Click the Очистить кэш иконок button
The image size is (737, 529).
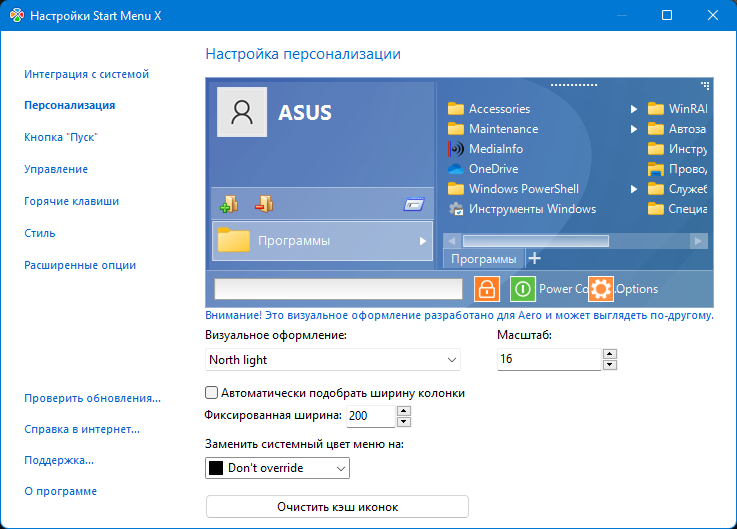337,507
